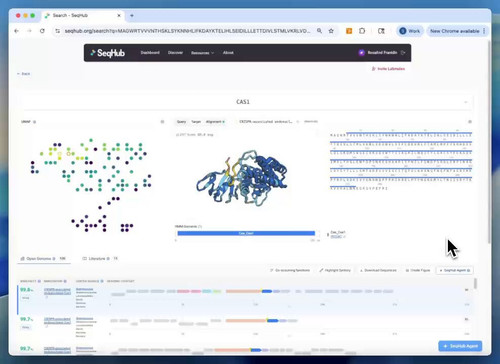
Task: Click the Literature tab info icon
Action: (108, 259)
